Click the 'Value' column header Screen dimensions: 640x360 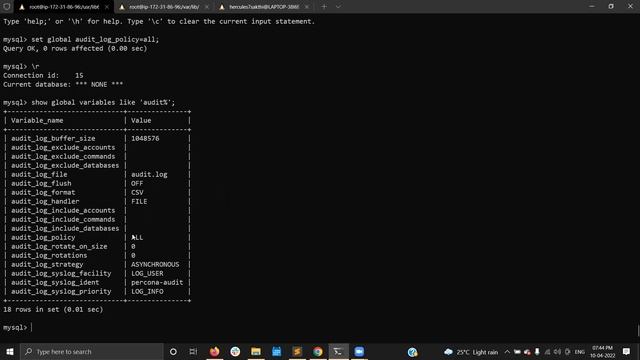[x=141, y=120]
